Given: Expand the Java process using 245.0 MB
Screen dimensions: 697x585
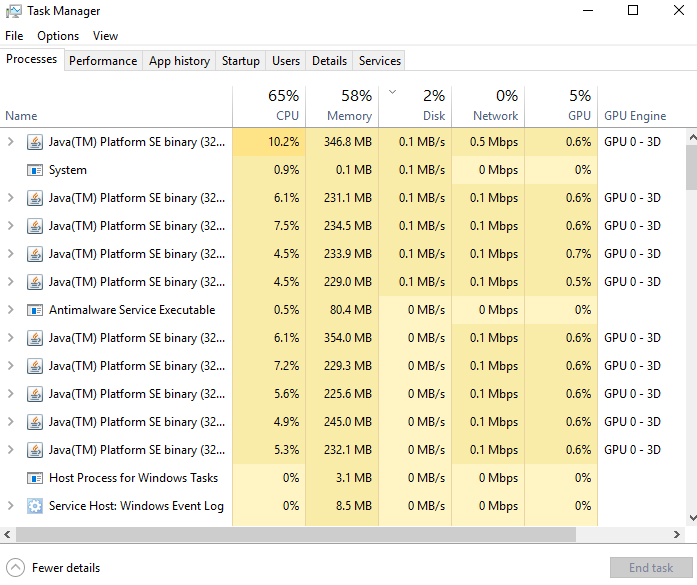Looking at the screenshot, I should pyautogui.click(x=11, y=422).
